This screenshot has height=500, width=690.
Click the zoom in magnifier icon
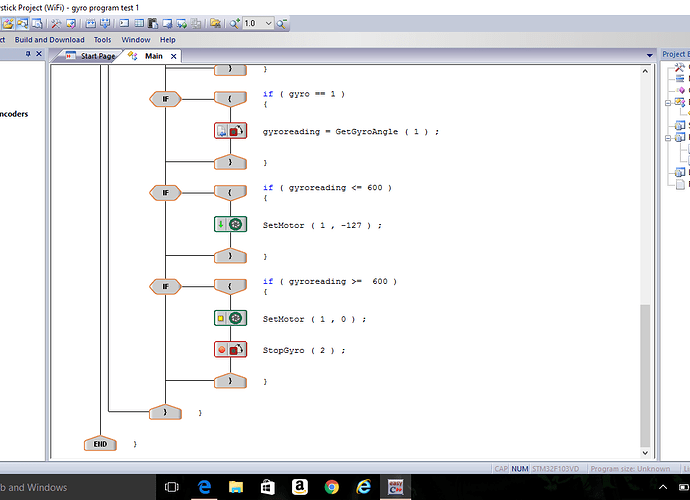click(235, 23)
